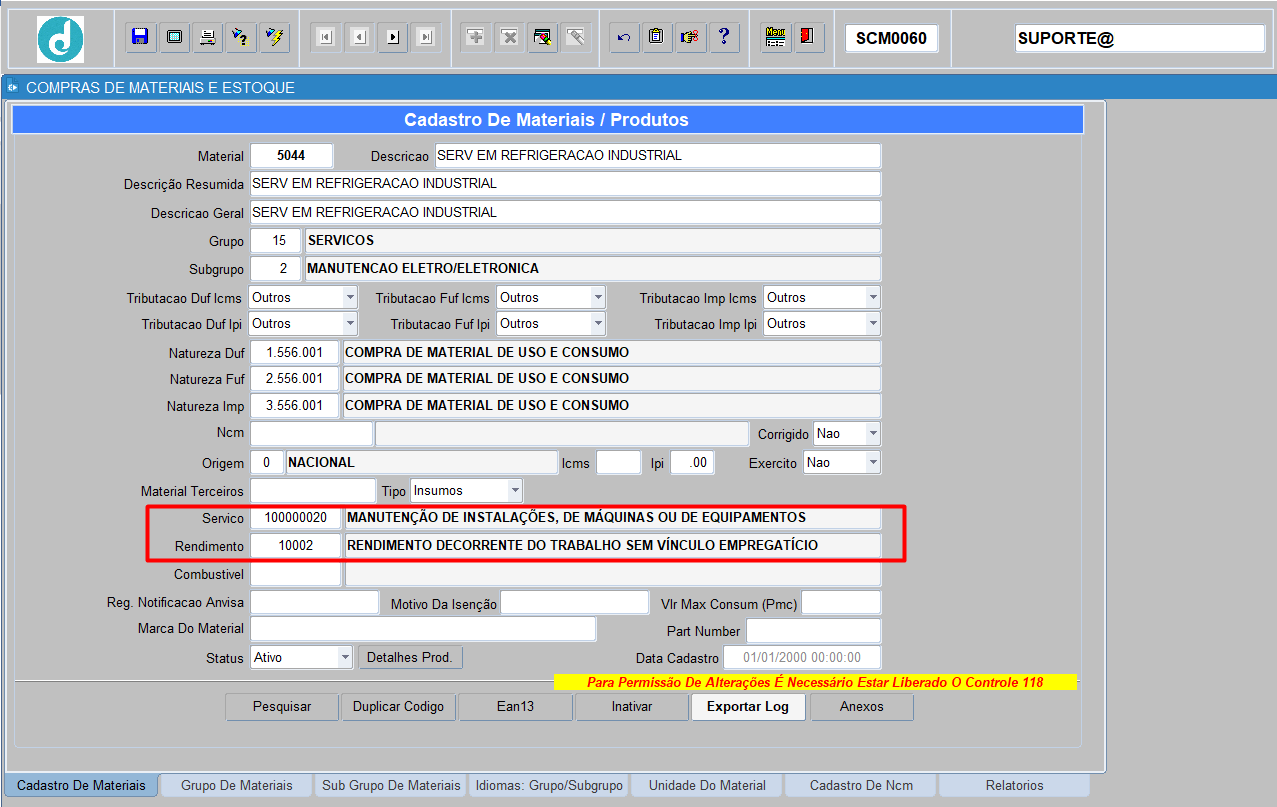Click the delete record X icon
1277x807 pixels.
pos(509,37)
